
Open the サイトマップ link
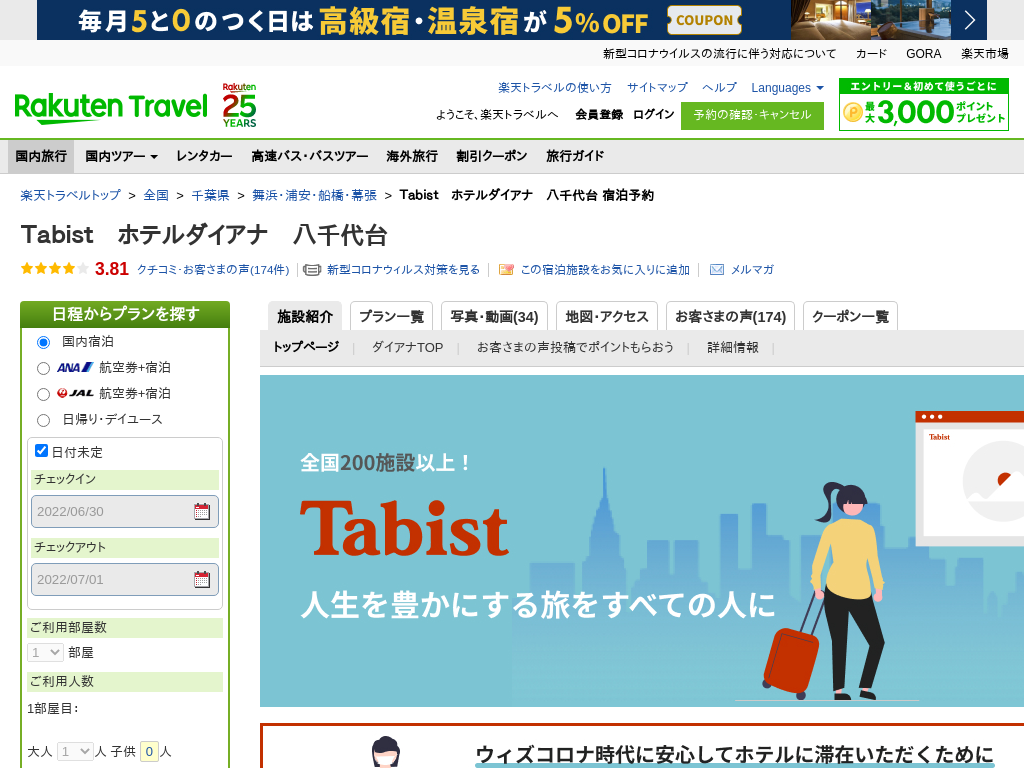click(657, 88)
